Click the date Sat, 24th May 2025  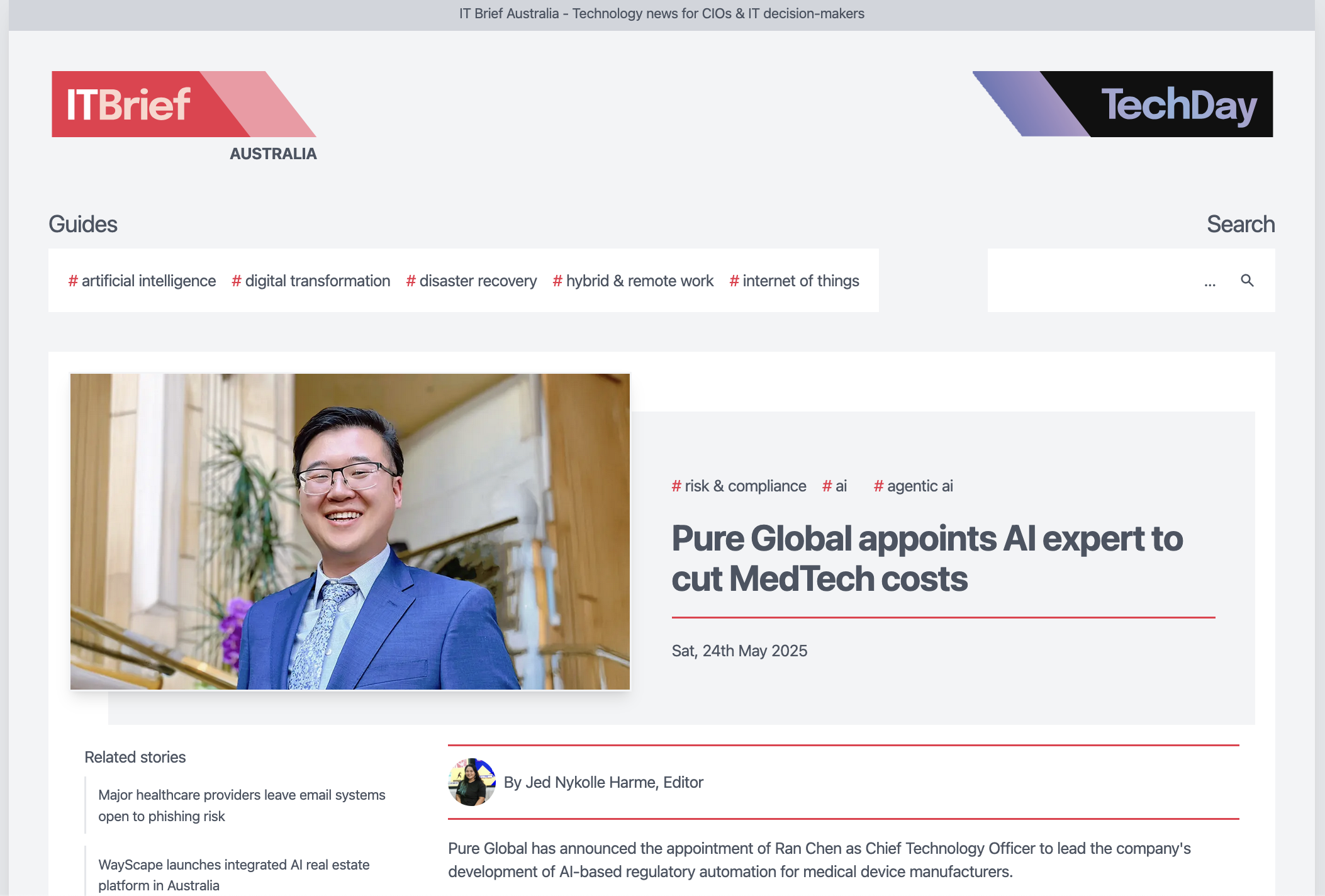tap(739, 651)
